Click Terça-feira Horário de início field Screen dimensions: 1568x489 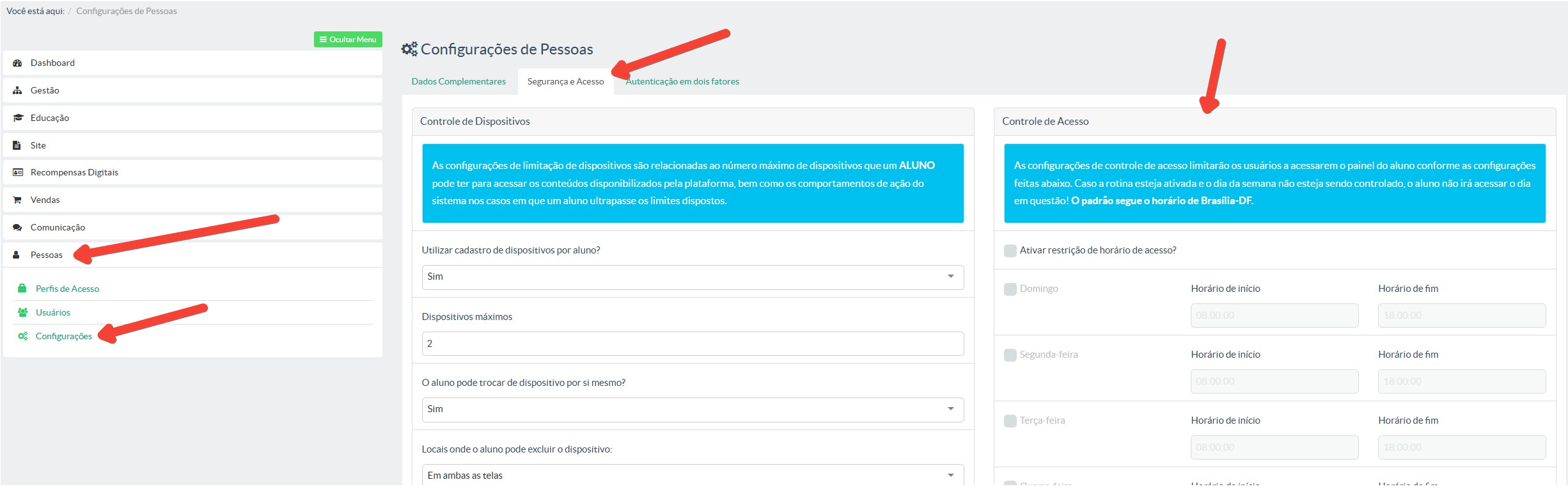coord(1274,447)
